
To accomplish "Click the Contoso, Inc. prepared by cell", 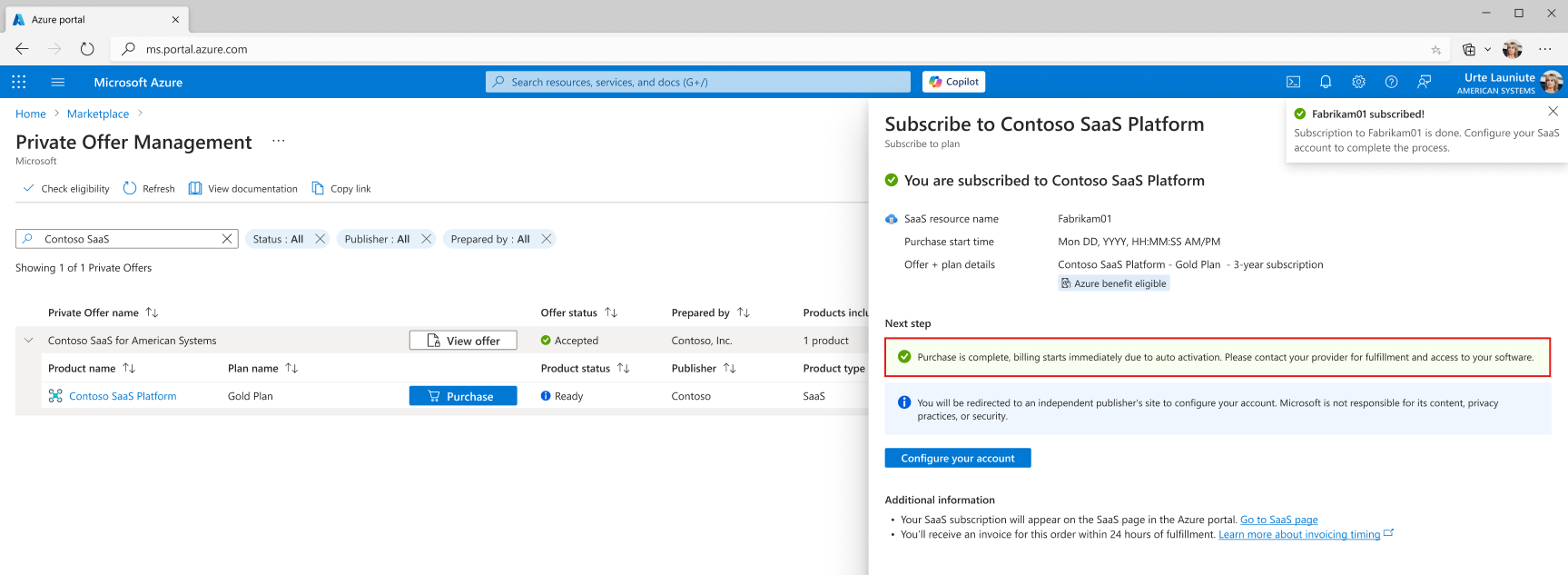I will 702,341.
